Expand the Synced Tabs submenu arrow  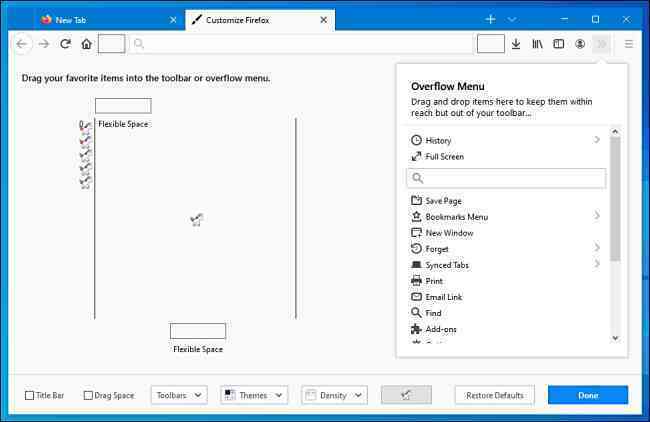(597, 264)
